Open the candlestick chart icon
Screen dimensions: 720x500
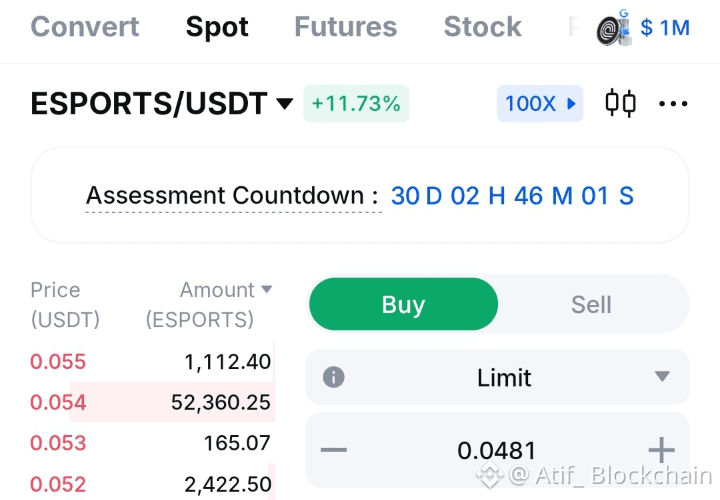620,103
